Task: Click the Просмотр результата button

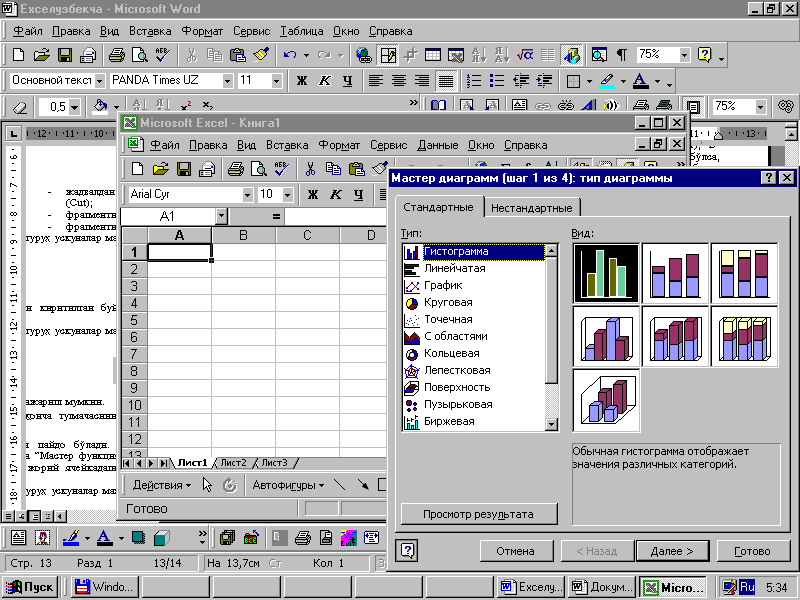Action: tap(479, 514)
